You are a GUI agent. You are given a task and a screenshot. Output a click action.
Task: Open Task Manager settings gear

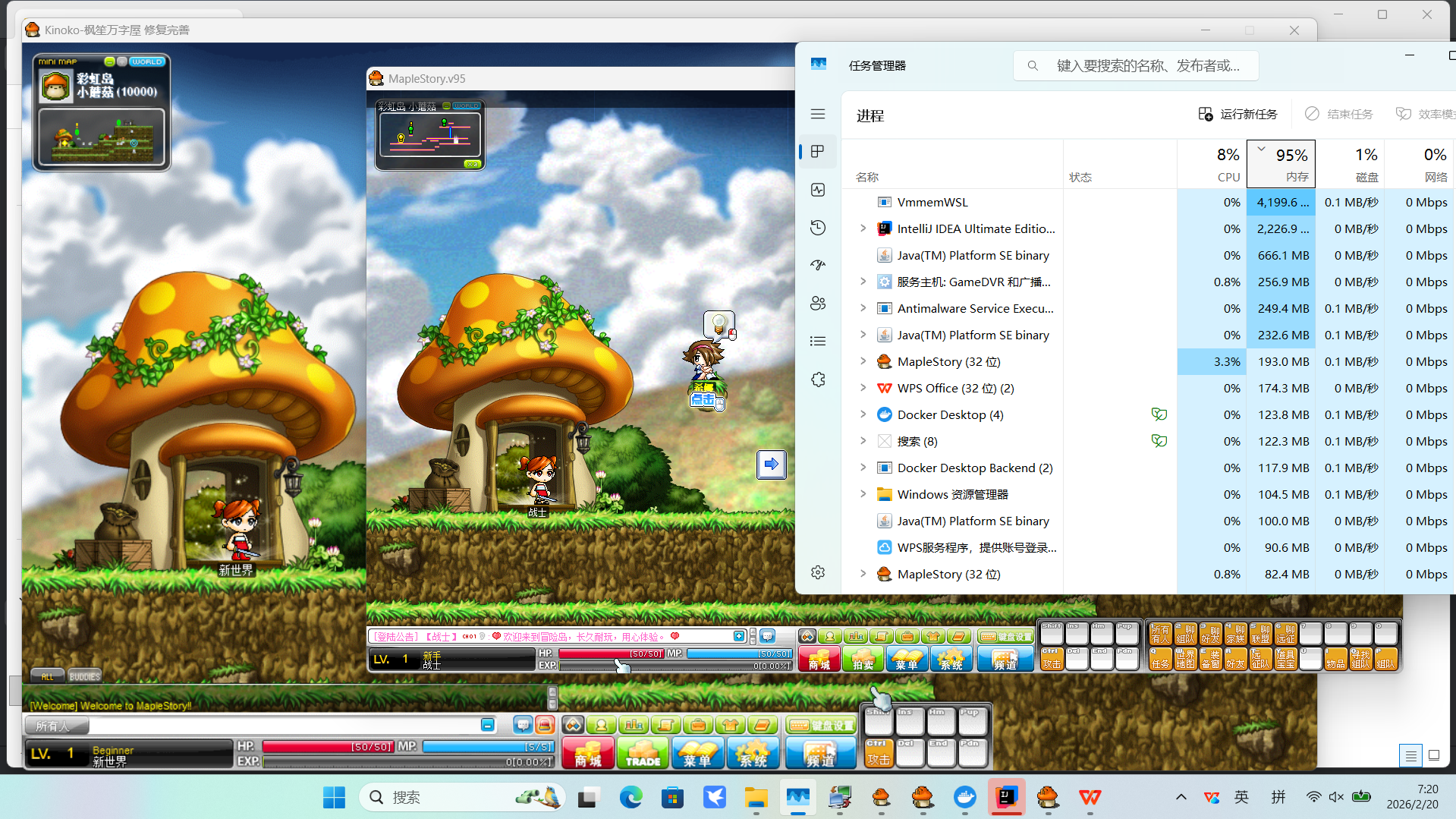(x=818, y=572)
